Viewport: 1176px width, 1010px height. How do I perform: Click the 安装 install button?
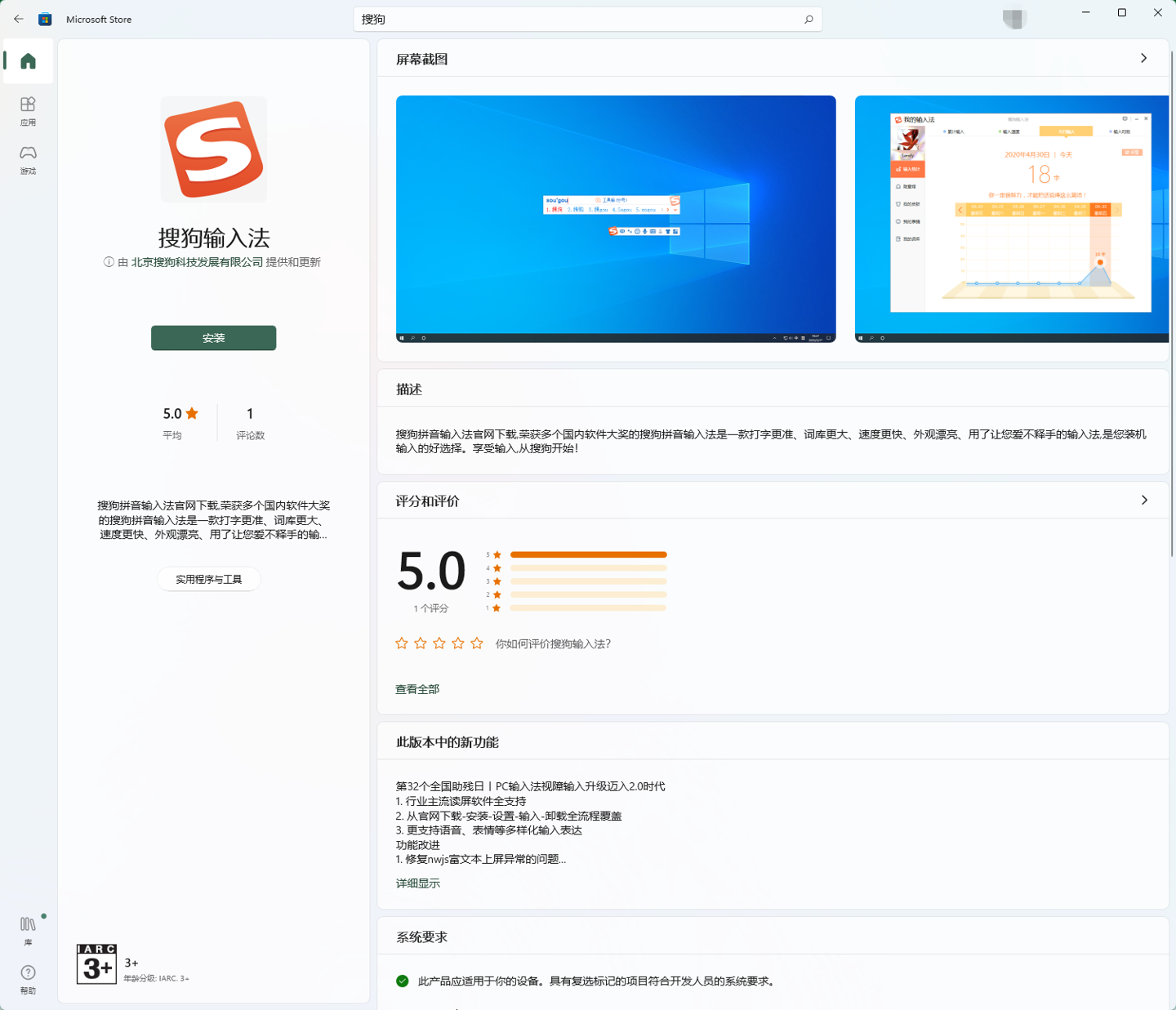pyautogui.click(x=214, y=338)
